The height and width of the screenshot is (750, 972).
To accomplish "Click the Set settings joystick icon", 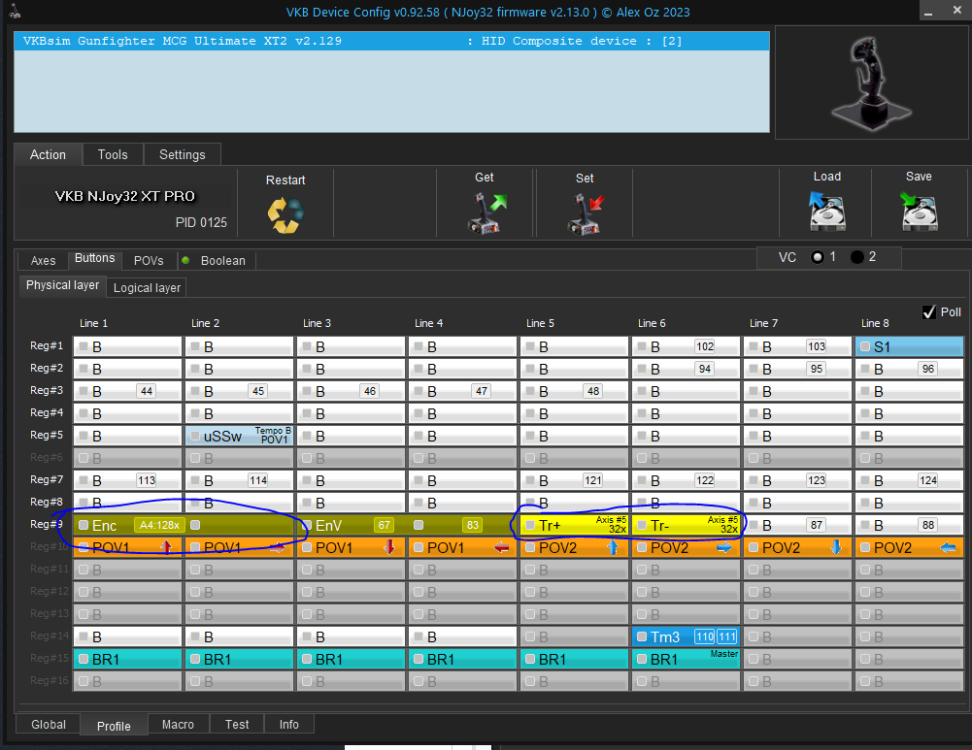I will coord(585,213).
